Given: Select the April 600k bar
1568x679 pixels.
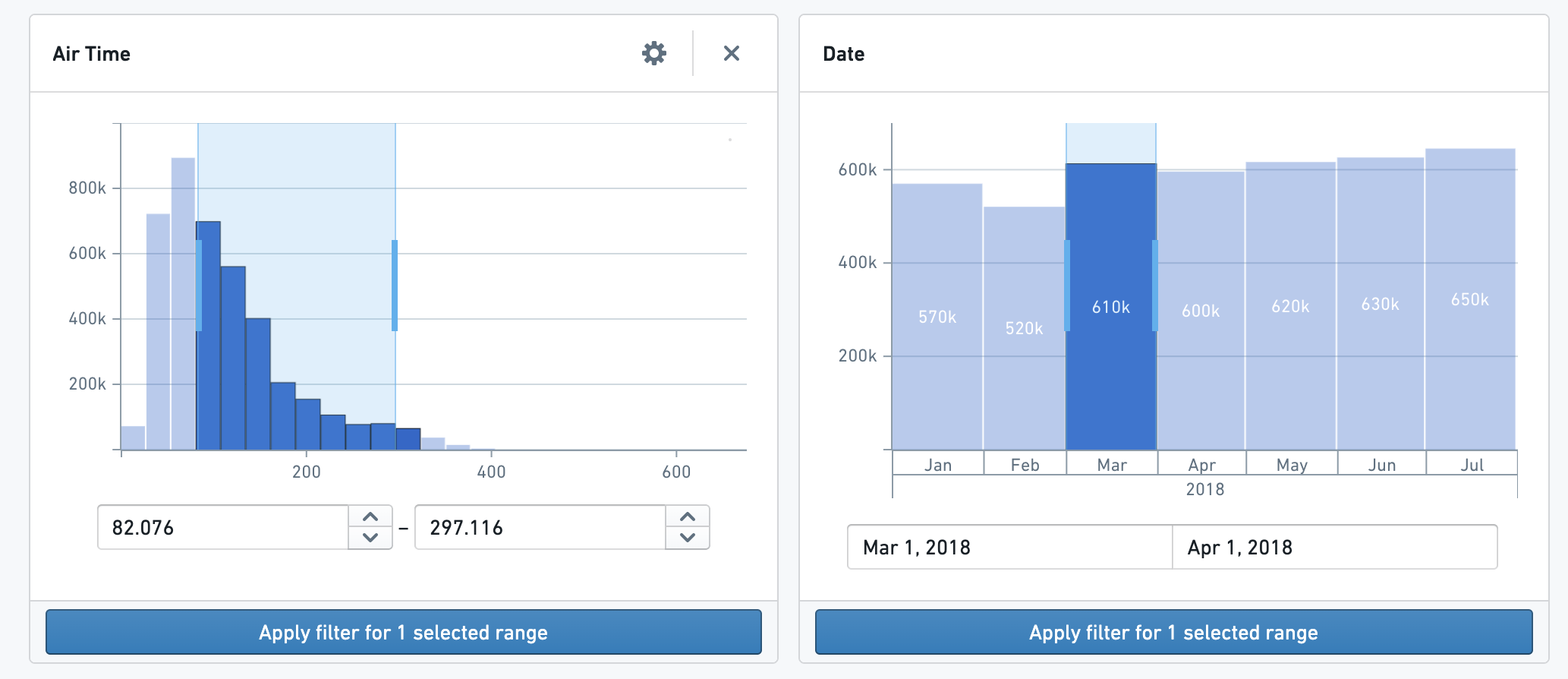Looking at the screenshot, I should (1201, 311).
